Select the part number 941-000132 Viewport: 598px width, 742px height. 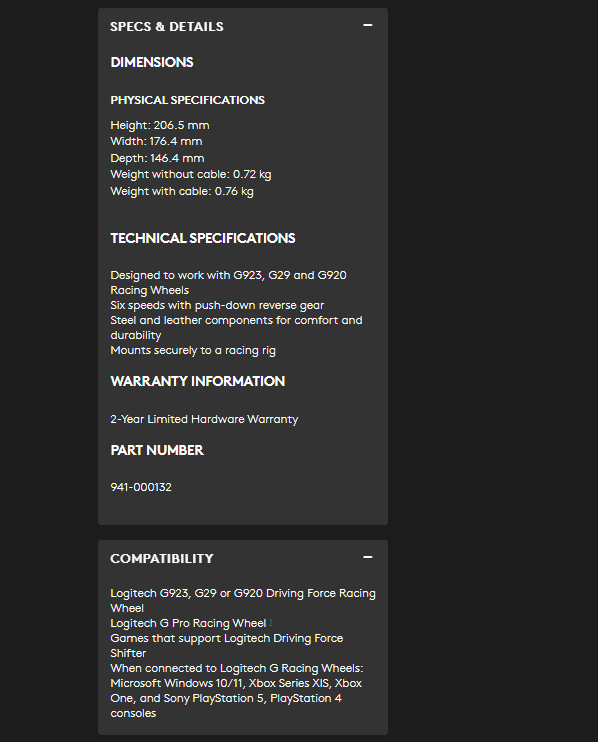coord(141,487)
